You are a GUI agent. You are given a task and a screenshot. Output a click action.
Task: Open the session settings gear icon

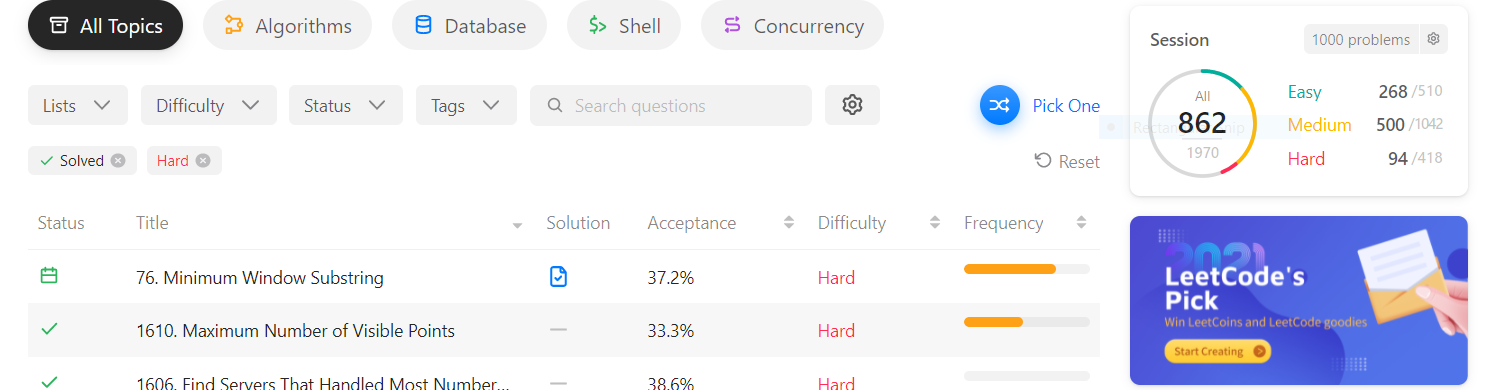(1433, 39)
